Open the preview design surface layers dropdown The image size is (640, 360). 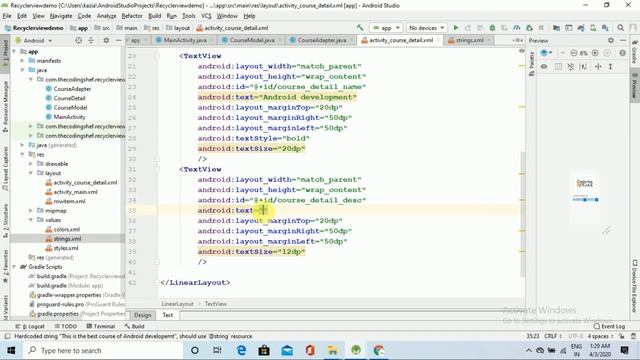(x=546, y=53)
